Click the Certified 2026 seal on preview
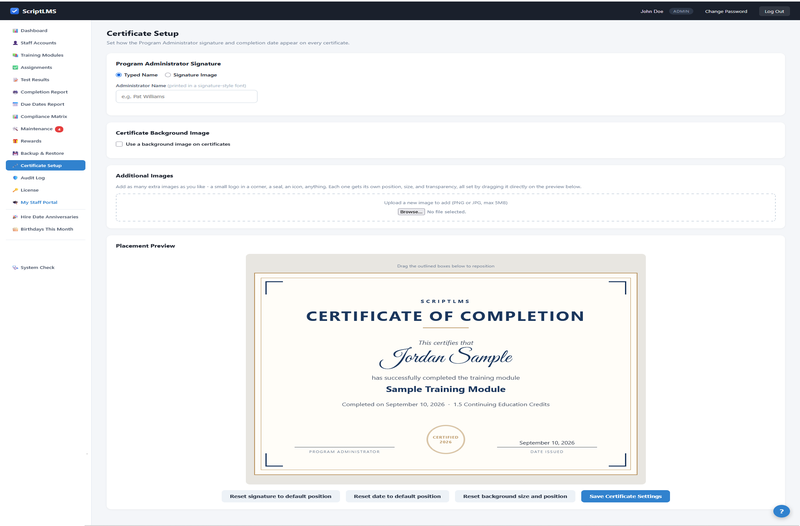This screenshot has height=526, width=800. [x=445, y=439]
